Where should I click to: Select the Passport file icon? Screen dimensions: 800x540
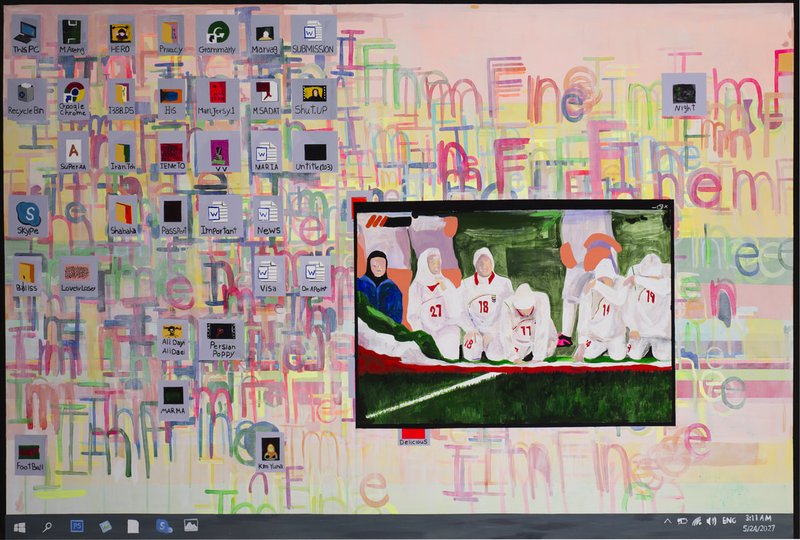(x=173, y=216)
